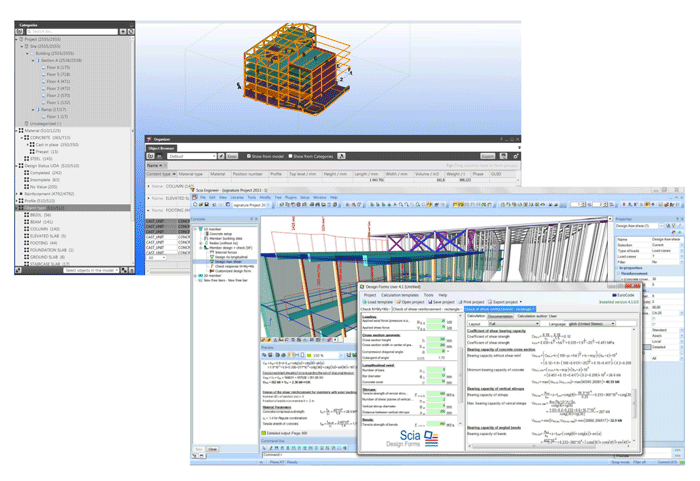Open Calculation templates menu in Design Forms

click(x=400, y=295)
